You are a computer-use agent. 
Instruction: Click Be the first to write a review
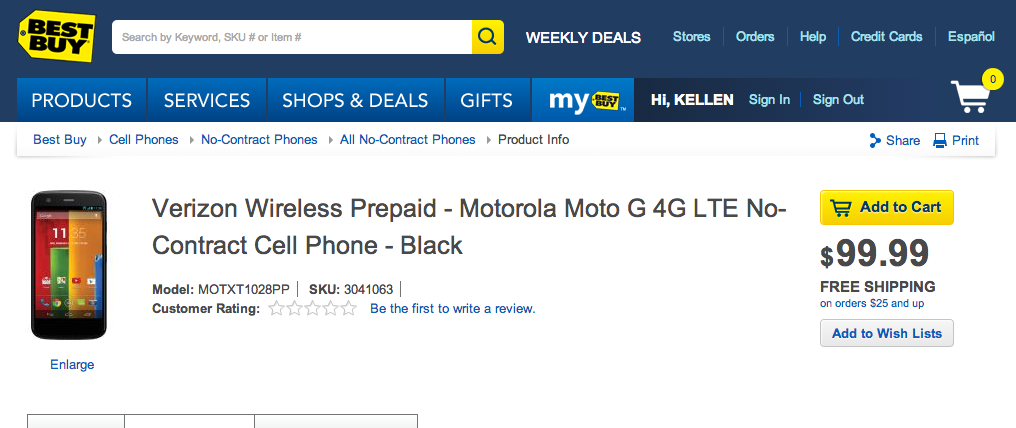(x=452, y=309)
